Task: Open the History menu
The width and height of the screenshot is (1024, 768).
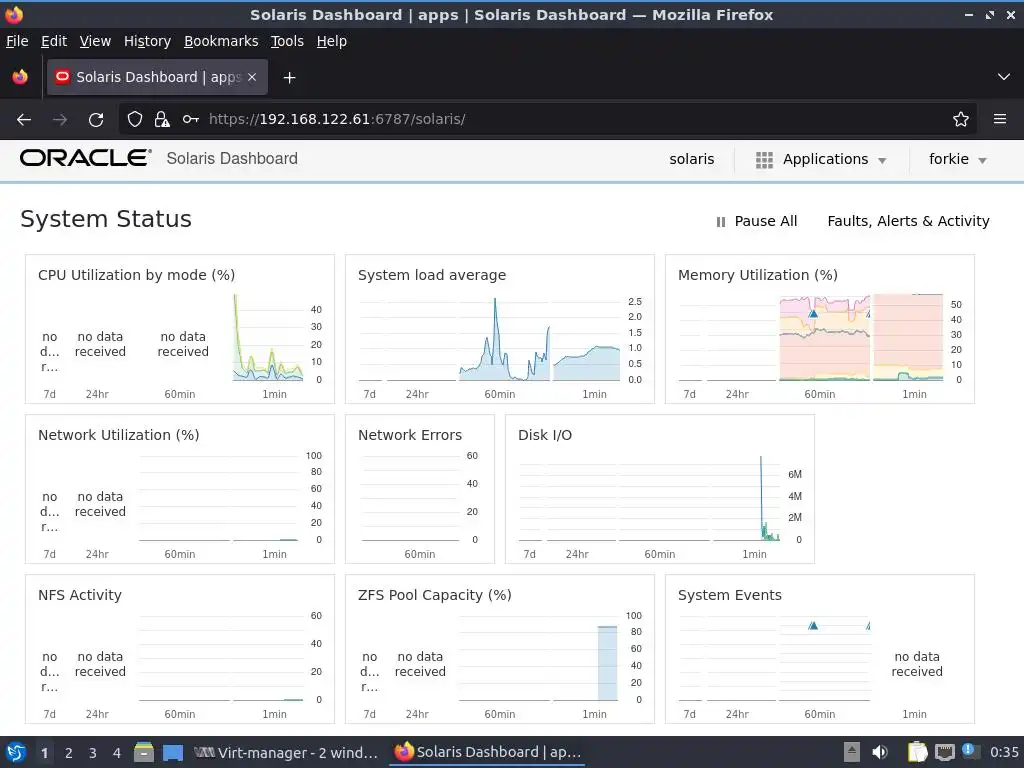Action: 147,41
